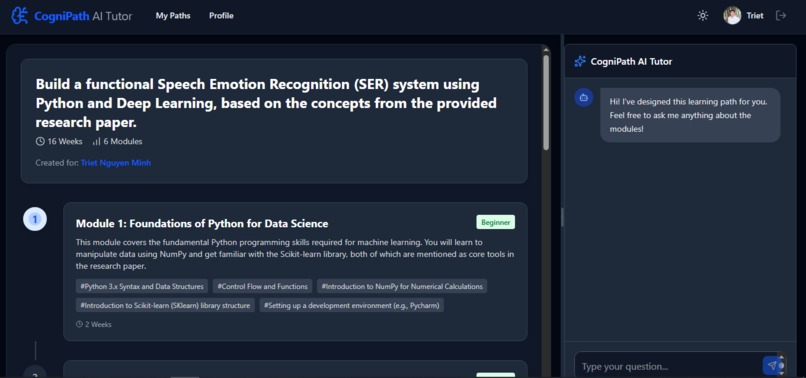
Task: Toggle light theme with sun icon
Action: click(x=703, y=15)
